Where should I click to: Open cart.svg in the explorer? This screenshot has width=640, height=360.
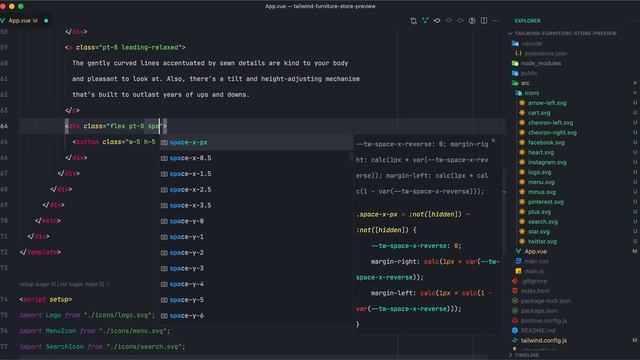click(539, 113)
